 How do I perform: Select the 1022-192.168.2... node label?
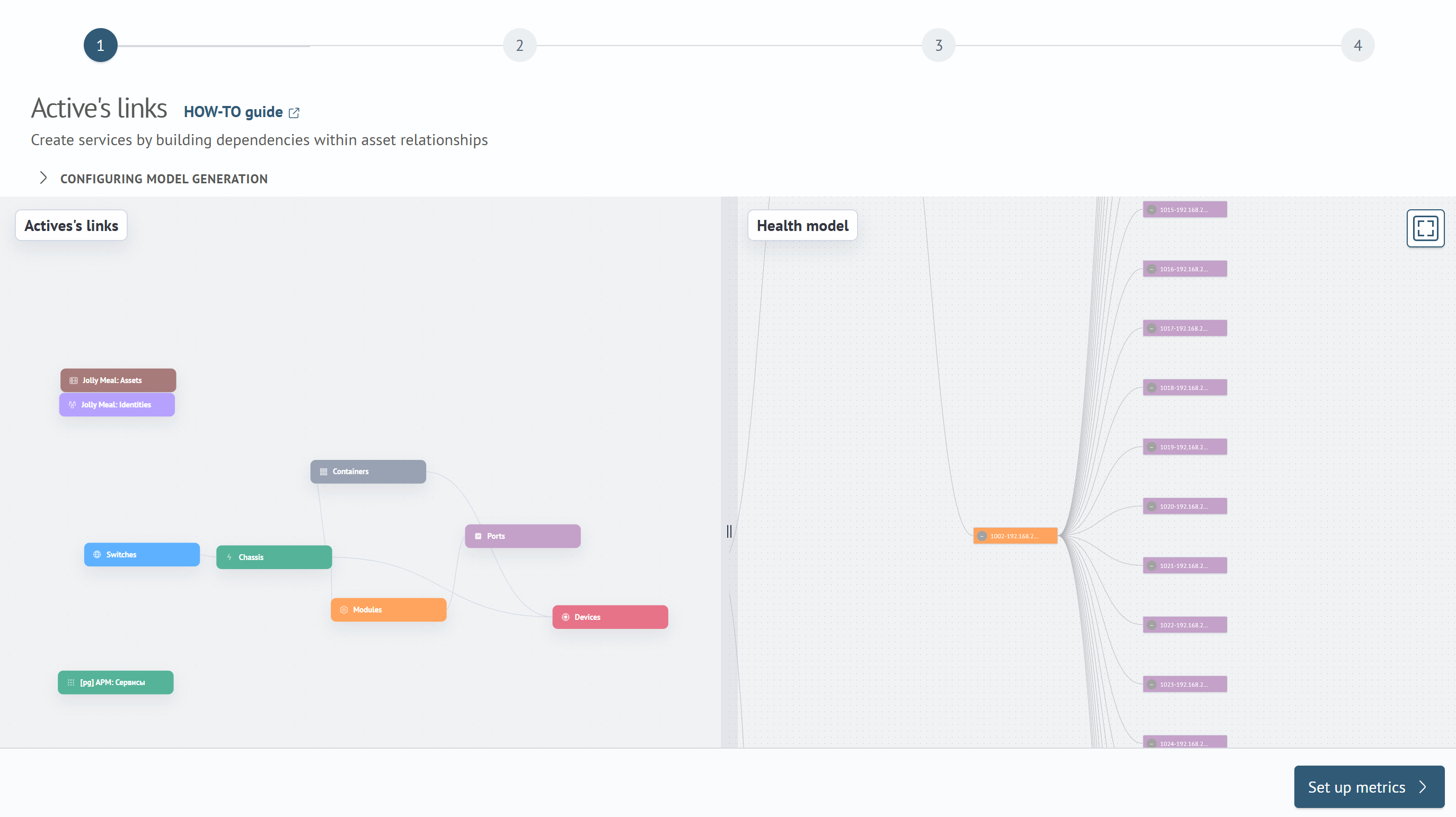[x=1184, y=625]
